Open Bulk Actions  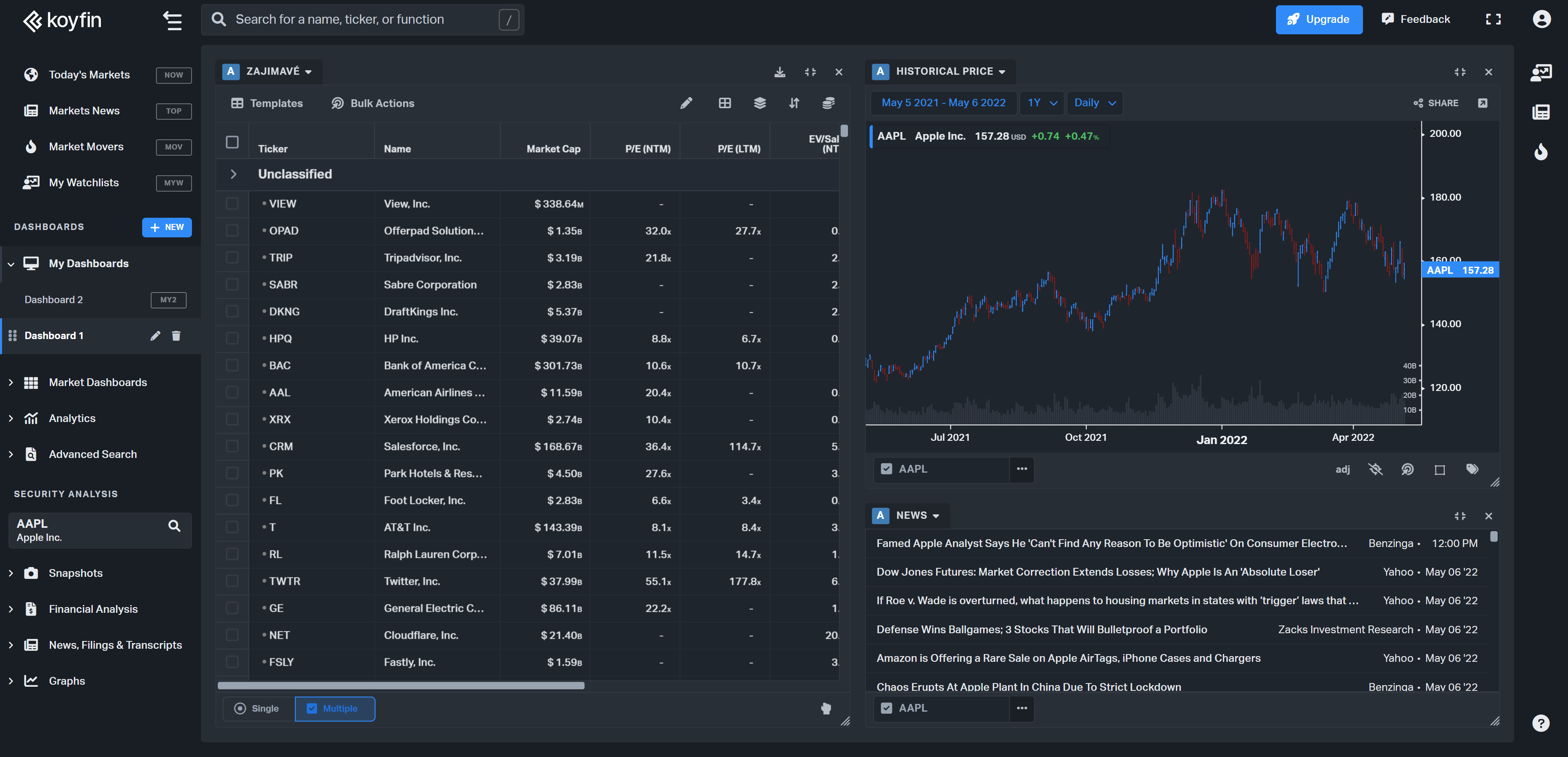pos(372,103)
